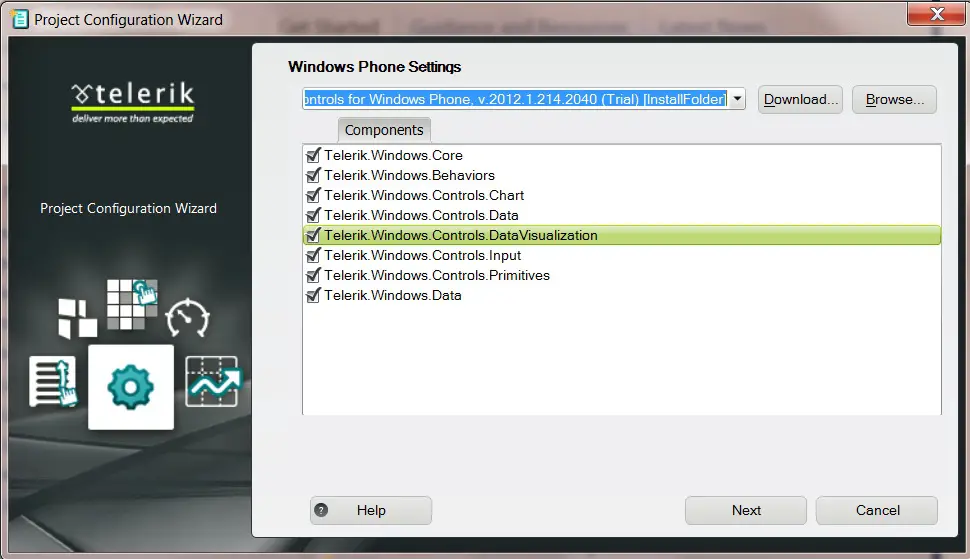Open the controls version dropdown arrow
Viewport: 970px width, 559px height.
(737, 99)
